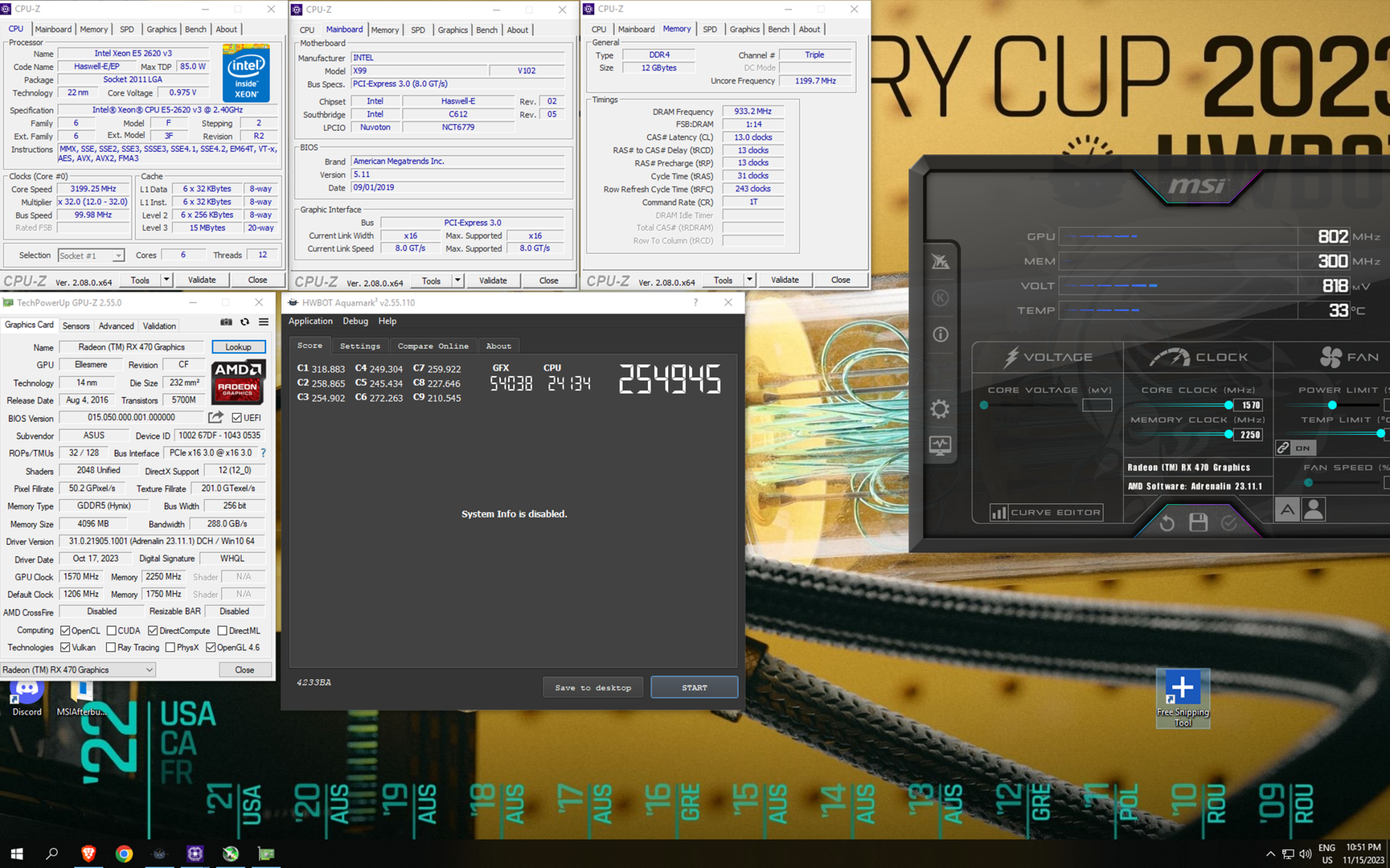Screen dimensions: 1390x868
Task: Click the user-defined fan profile icon
Action: click(1314, 509)
